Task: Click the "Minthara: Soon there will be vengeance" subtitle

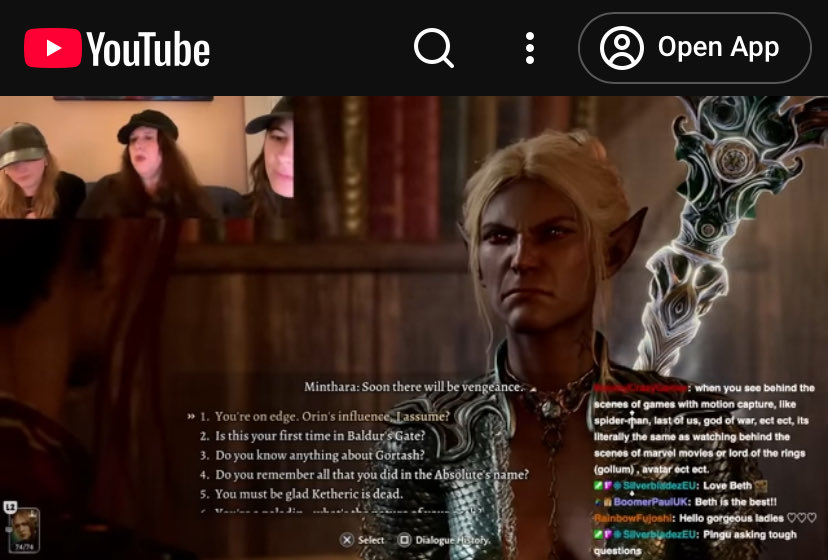Action: [413, 387]
